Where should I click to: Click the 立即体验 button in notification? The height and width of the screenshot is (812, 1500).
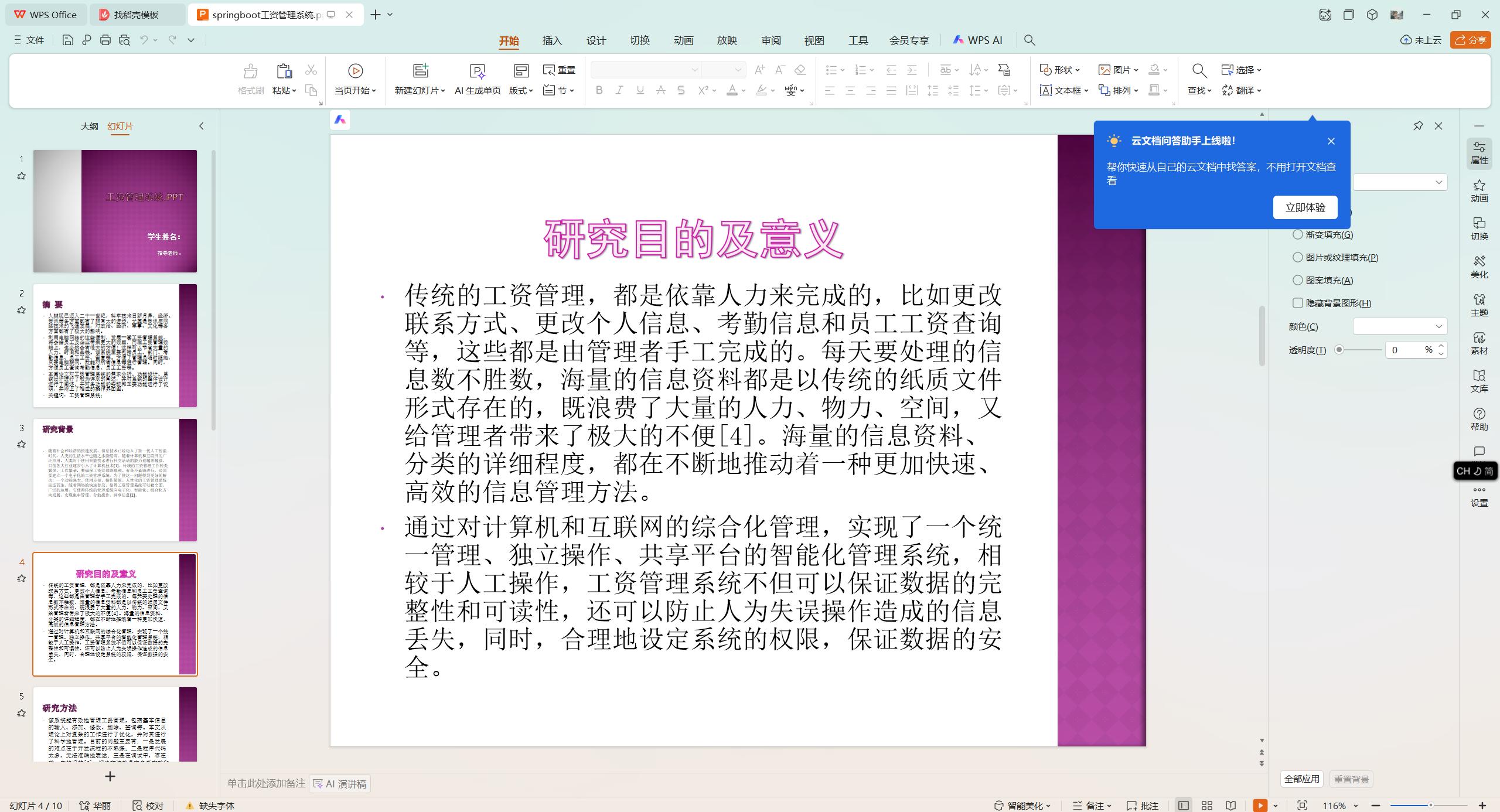(x=1305, y=207)
